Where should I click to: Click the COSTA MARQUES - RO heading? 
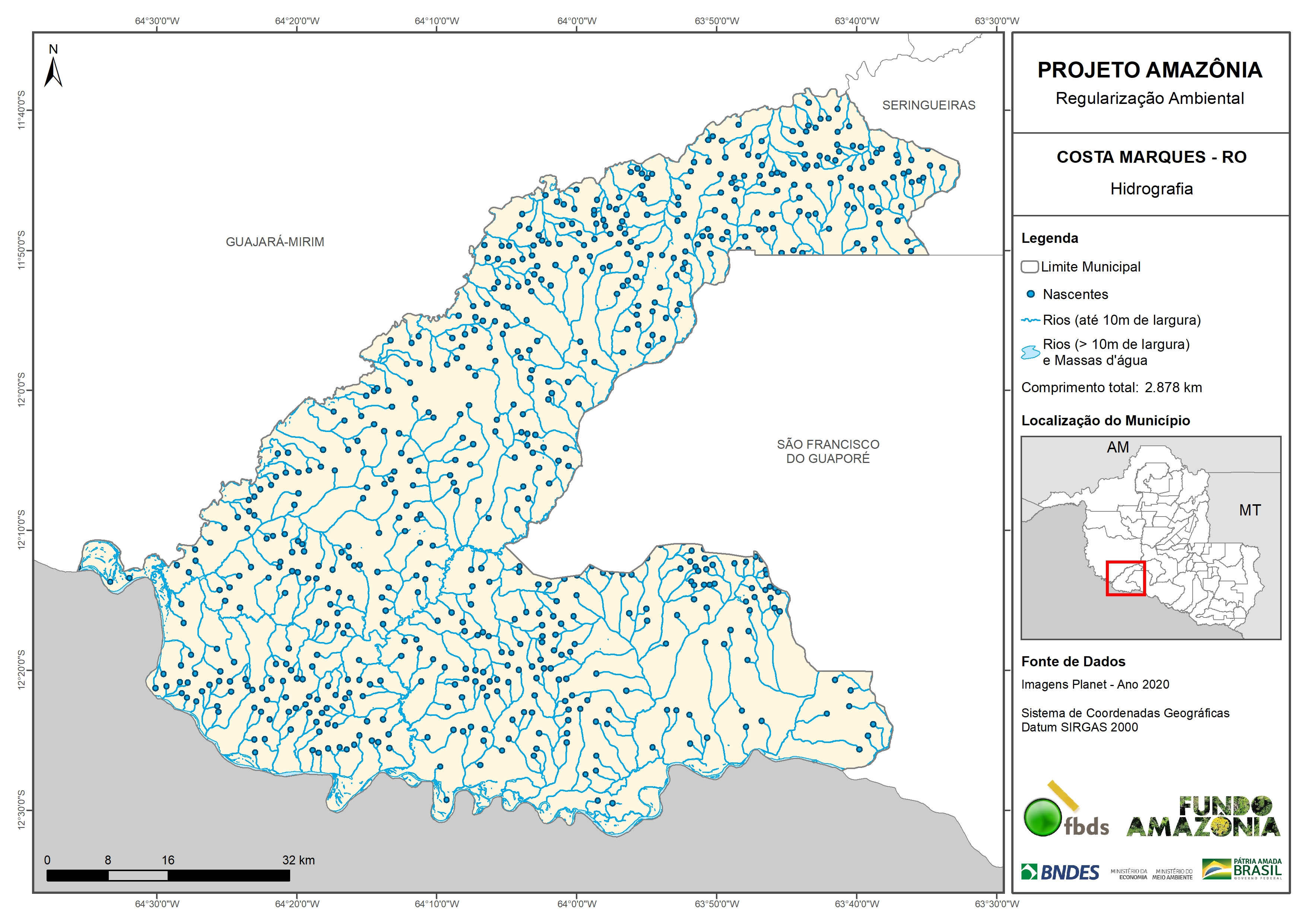coord(1151,157)
